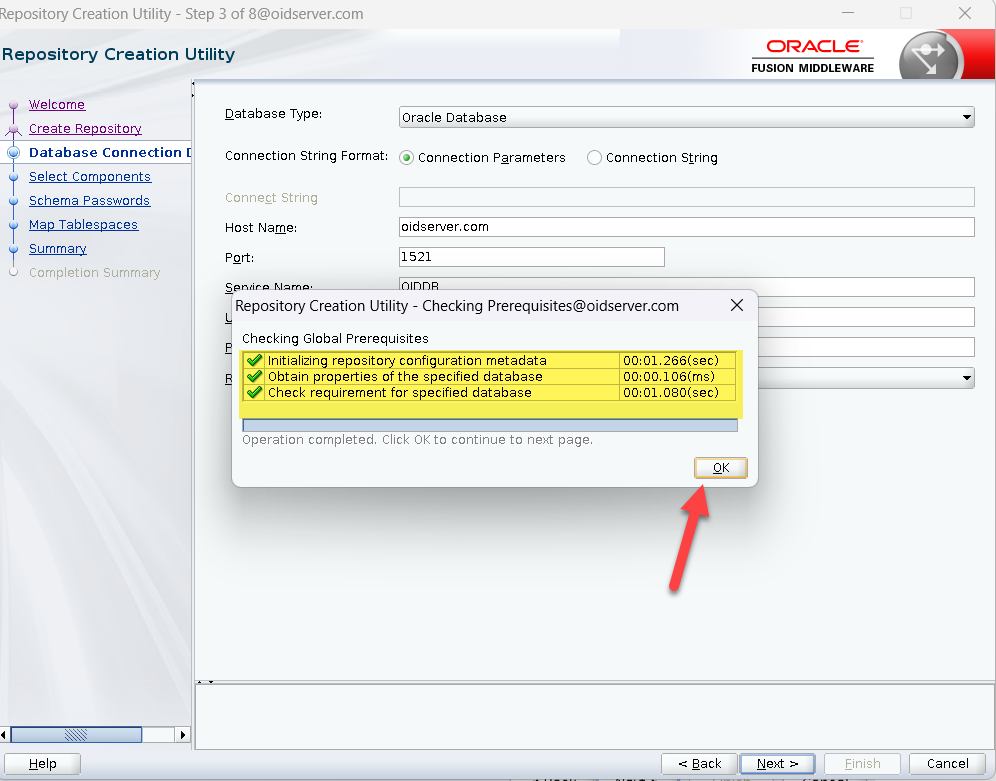
Task: Click green check beside Check requirement row
Action: [x=255, y=393]
